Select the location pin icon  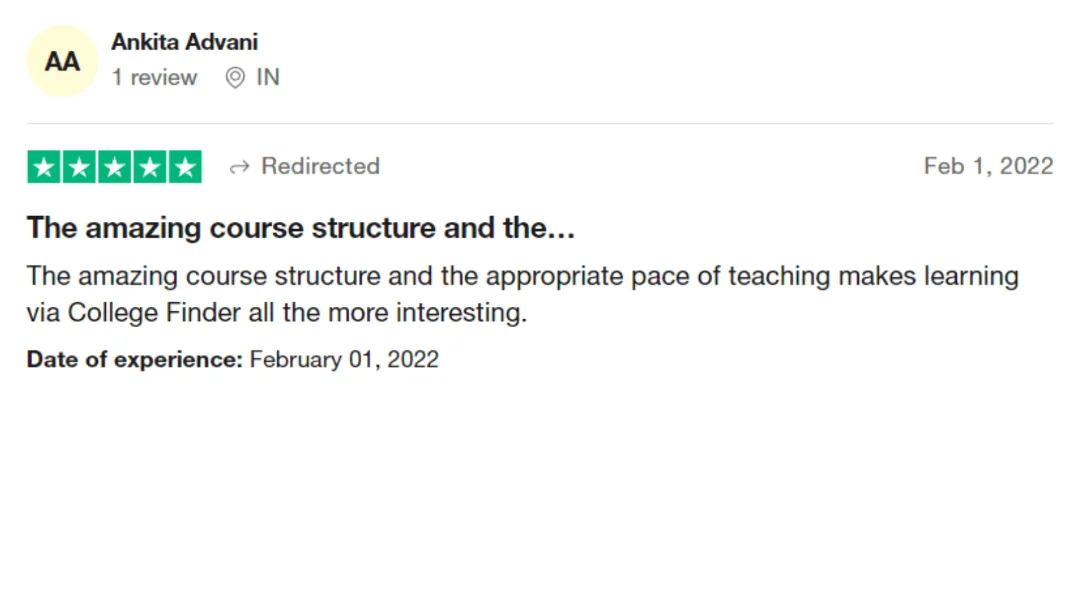235,77
